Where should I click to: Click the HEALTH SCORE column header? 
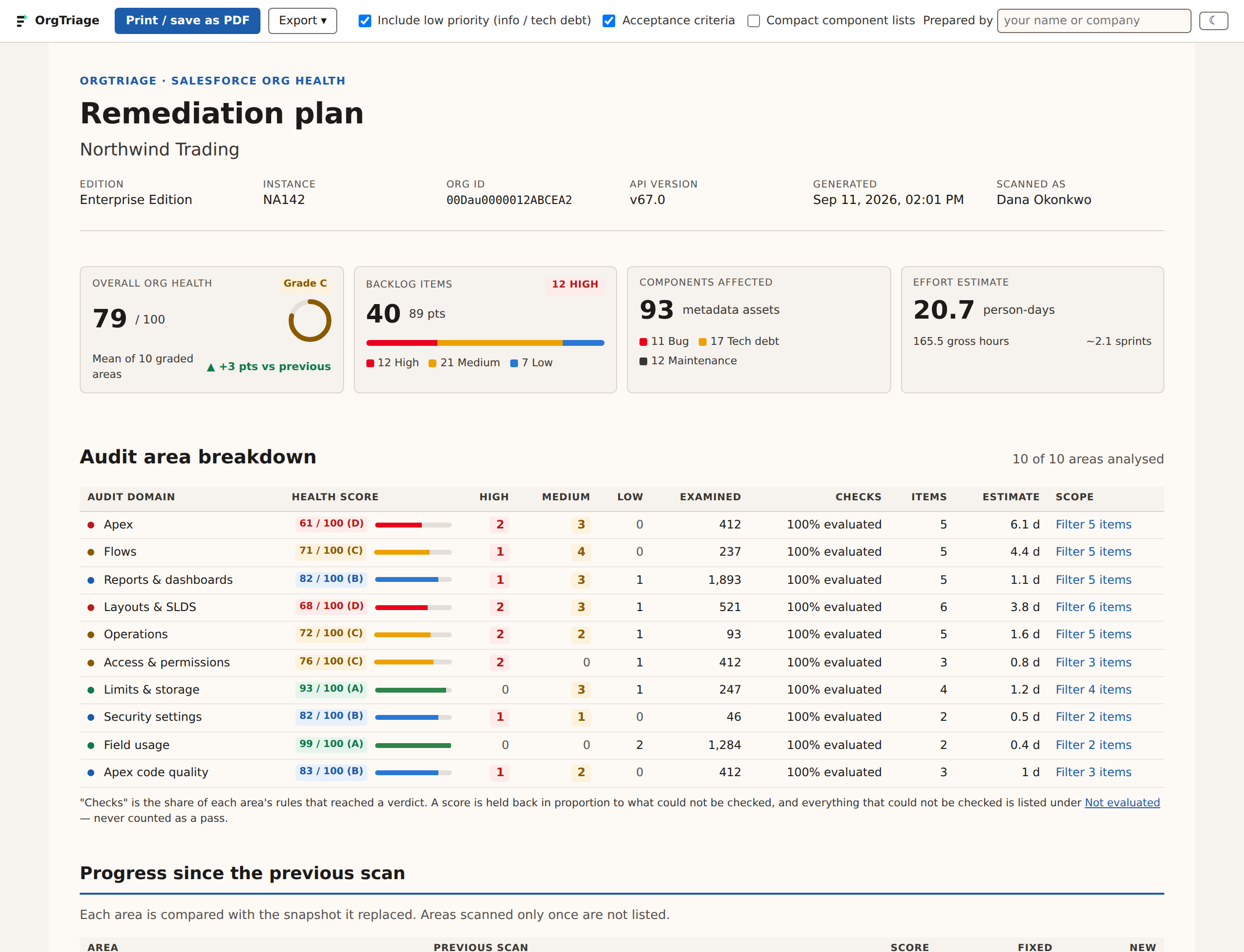coord(335,497)
